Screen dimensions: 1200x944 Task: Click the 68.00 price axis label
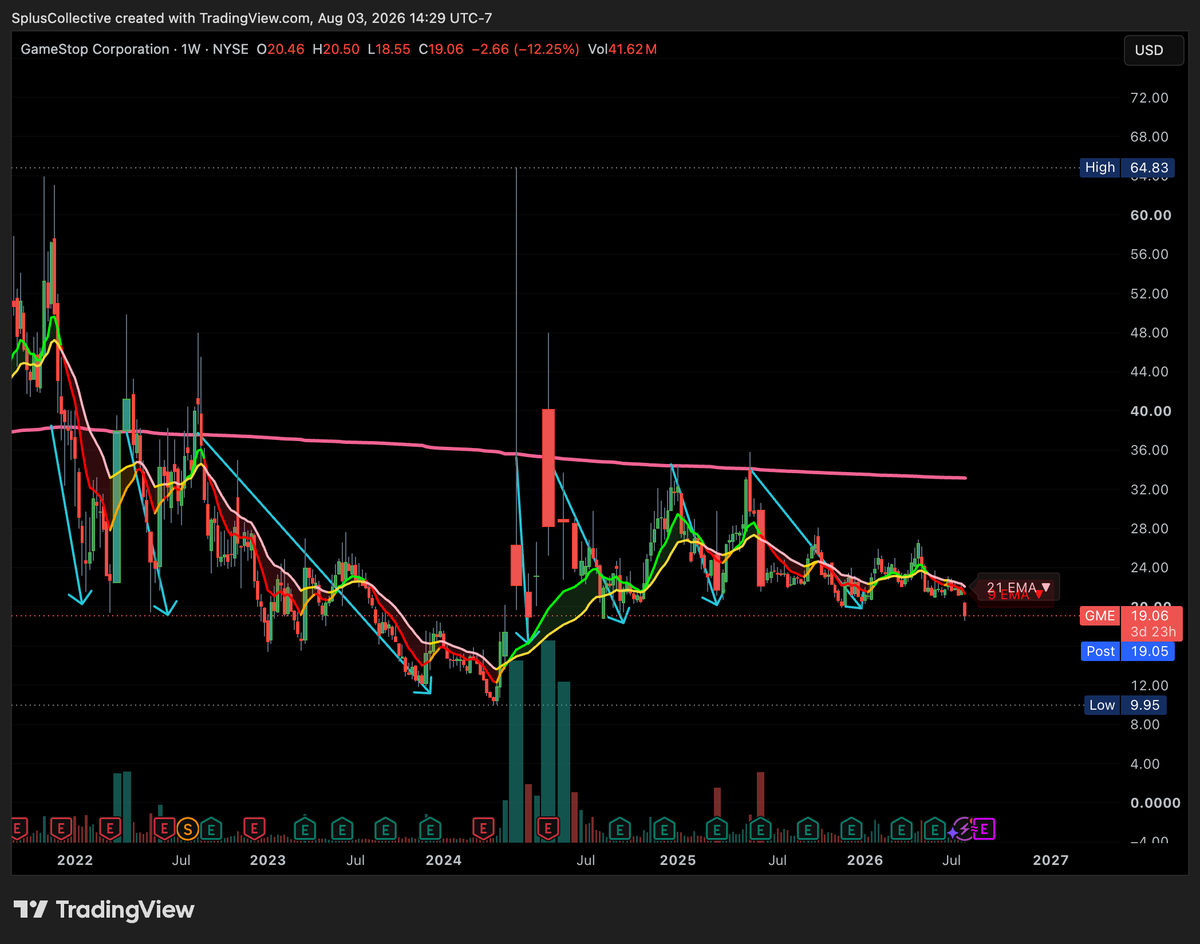(1149, 137)
